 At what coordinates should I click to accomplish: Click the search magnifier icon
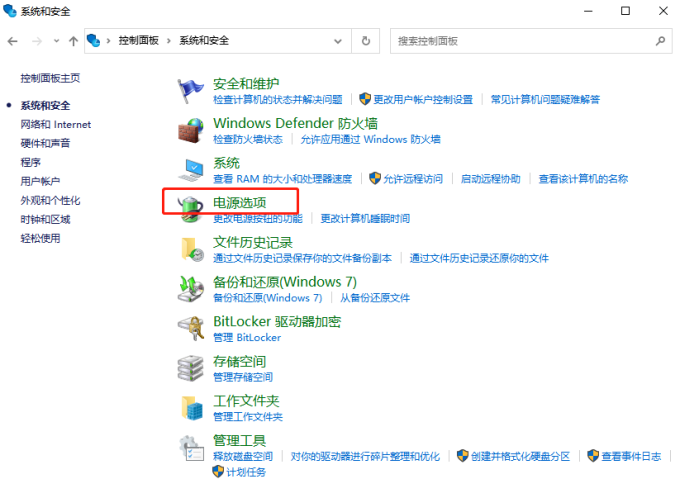(660, 41)
